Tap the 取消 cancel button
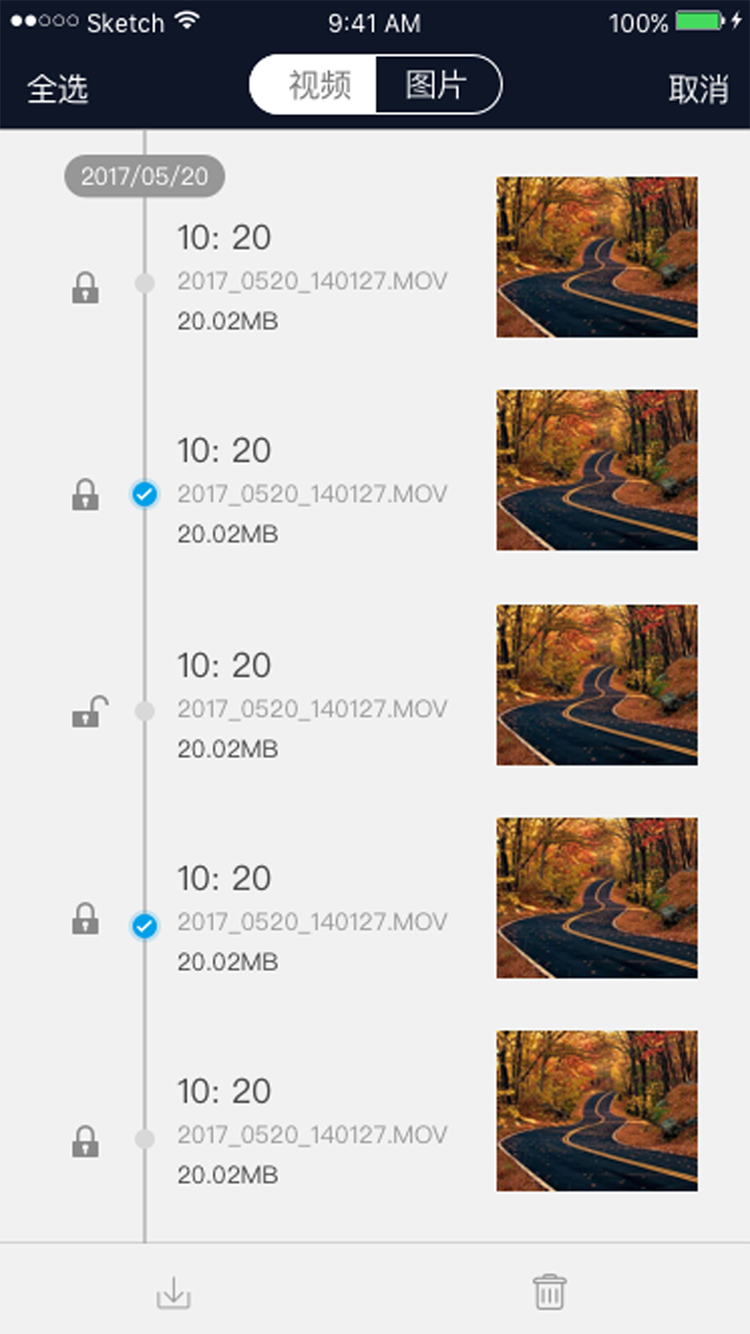The height and width of the screenshot is (1334, 750). (698, 89)
